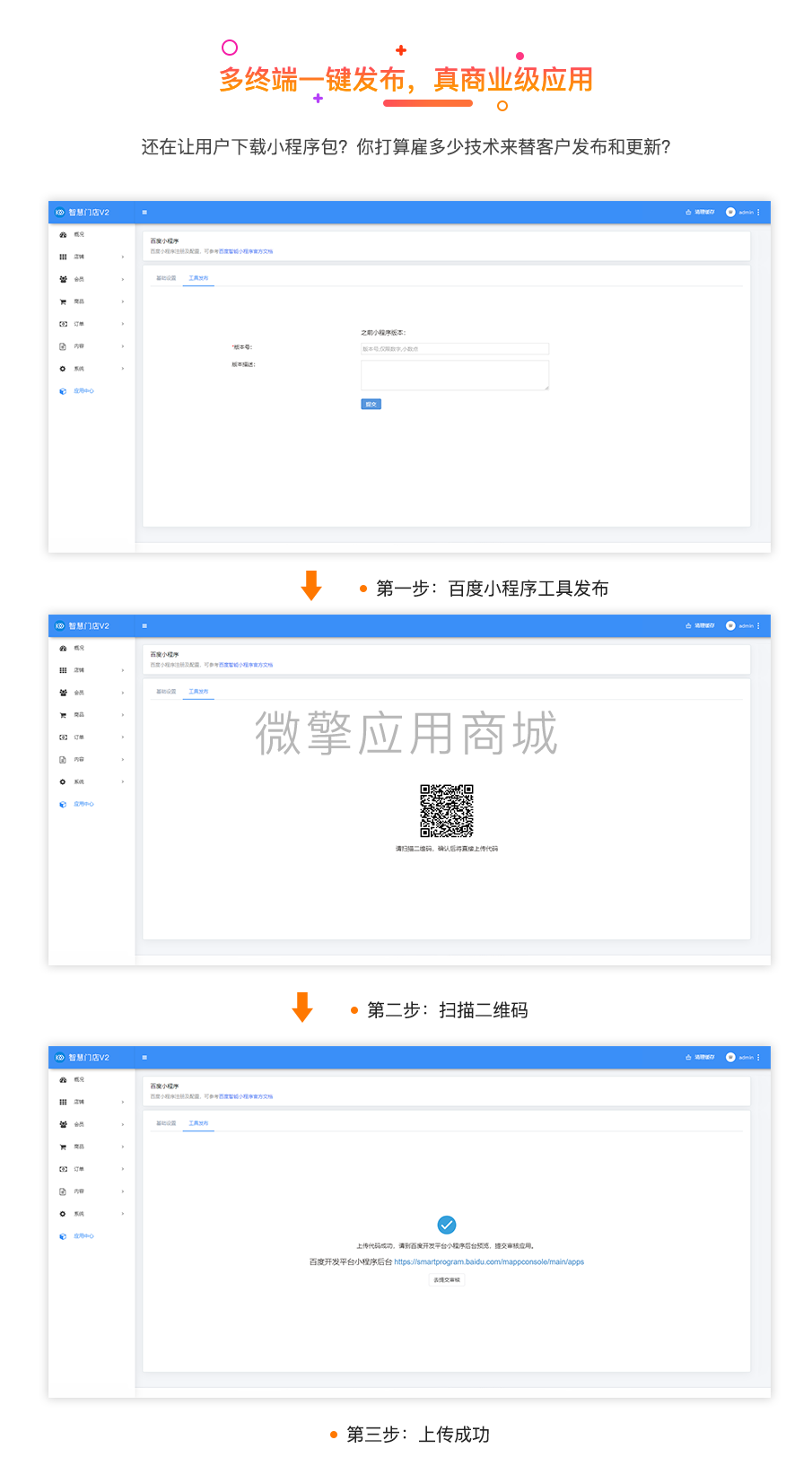Expand the 内容 chevron in the version form screen

[x=123, y=346]
